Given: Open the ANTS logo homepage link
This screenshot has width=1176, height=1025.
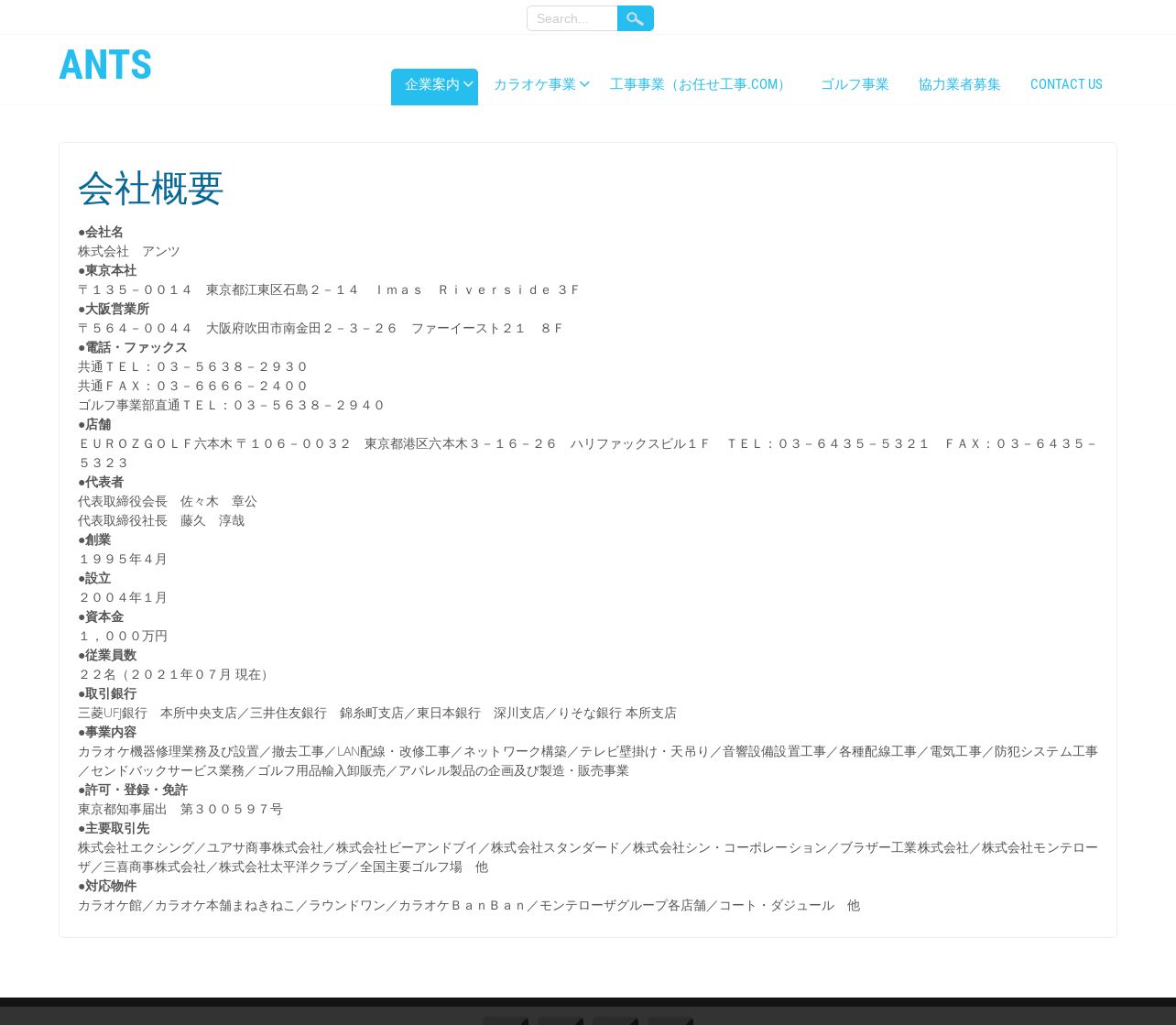Looking at the screenshot, I should pyautogui.click(x=105, y=66).
